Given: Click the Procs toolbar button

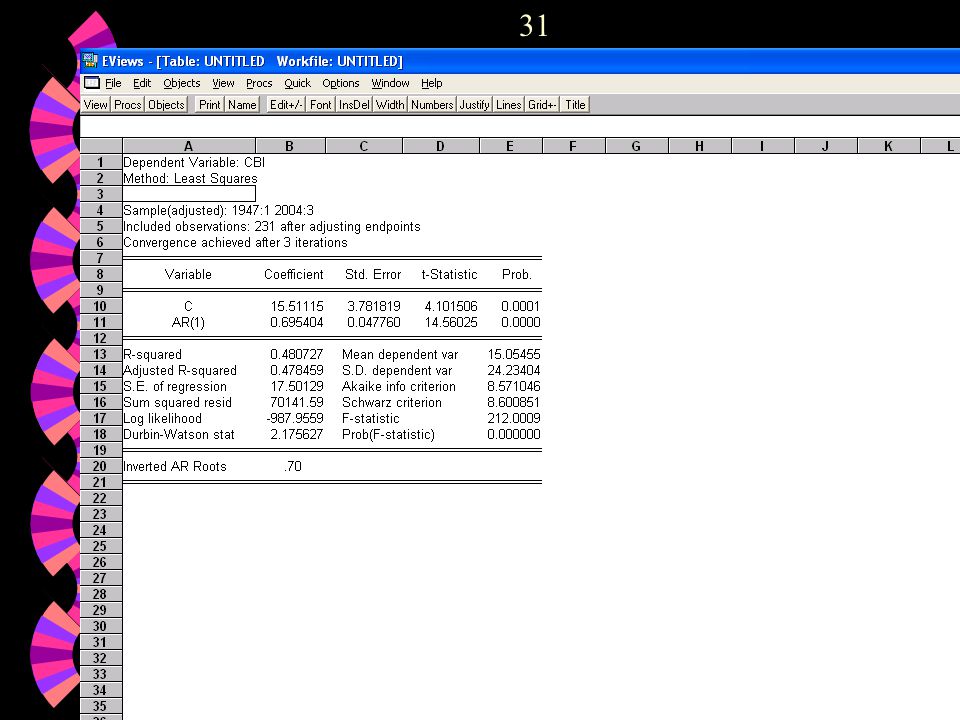Looking at the screenshot, I should (127, 105).
